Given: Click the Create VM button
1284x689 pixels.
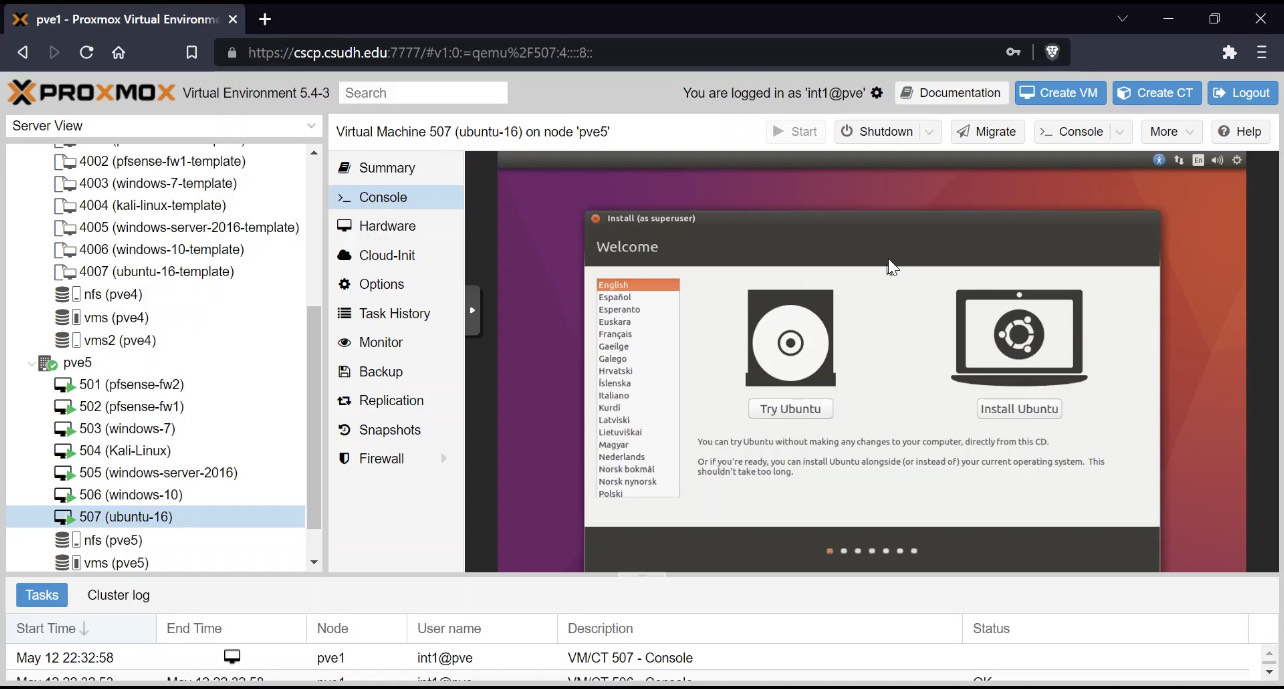Looking at the screenshot, I should [1060, 93].
